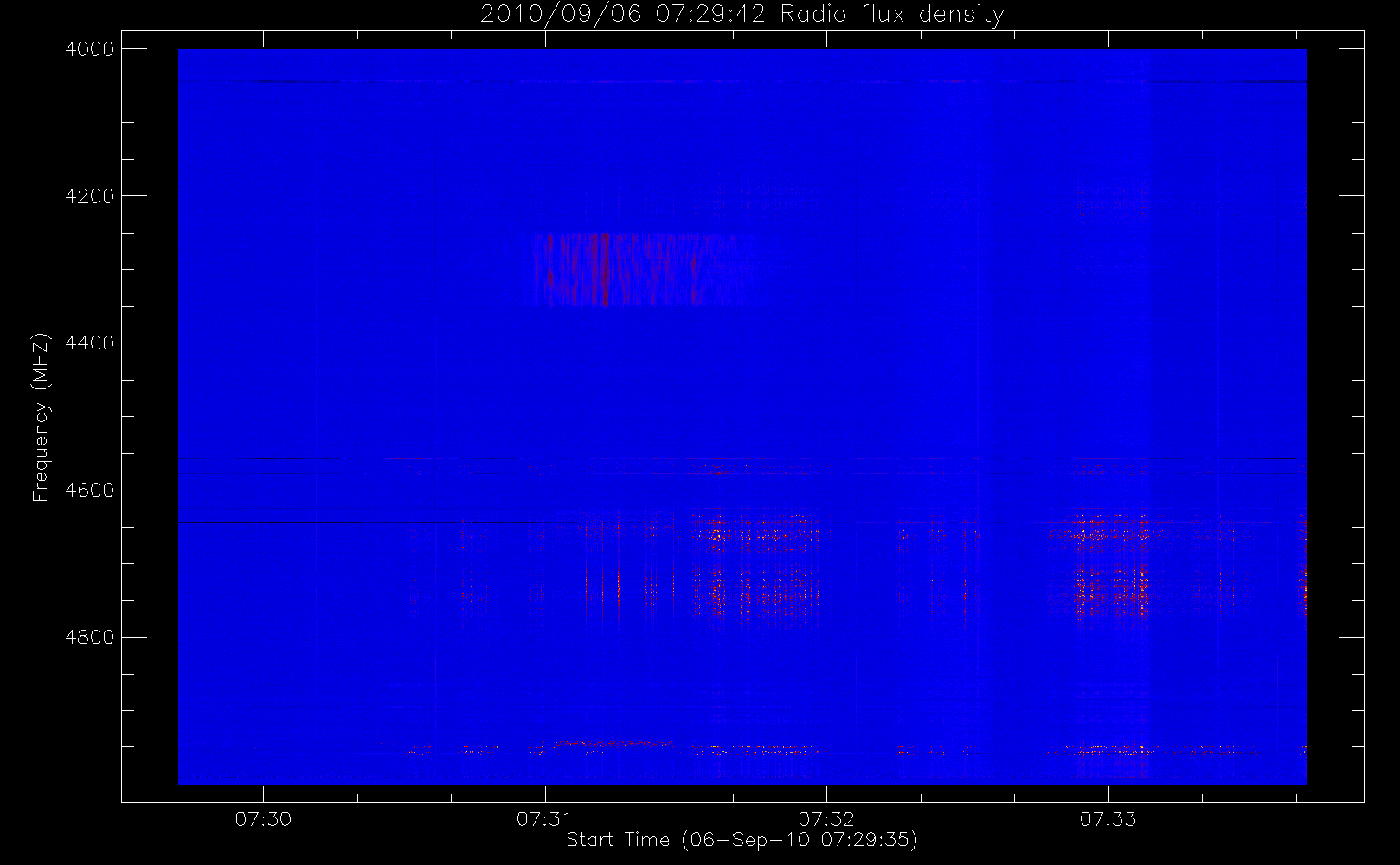The width and height of the screenshot is (1400, 865).
Task: Click the plot title "2010/09/06 07:29:42 Radio flux density"
Action: [742, 14]
